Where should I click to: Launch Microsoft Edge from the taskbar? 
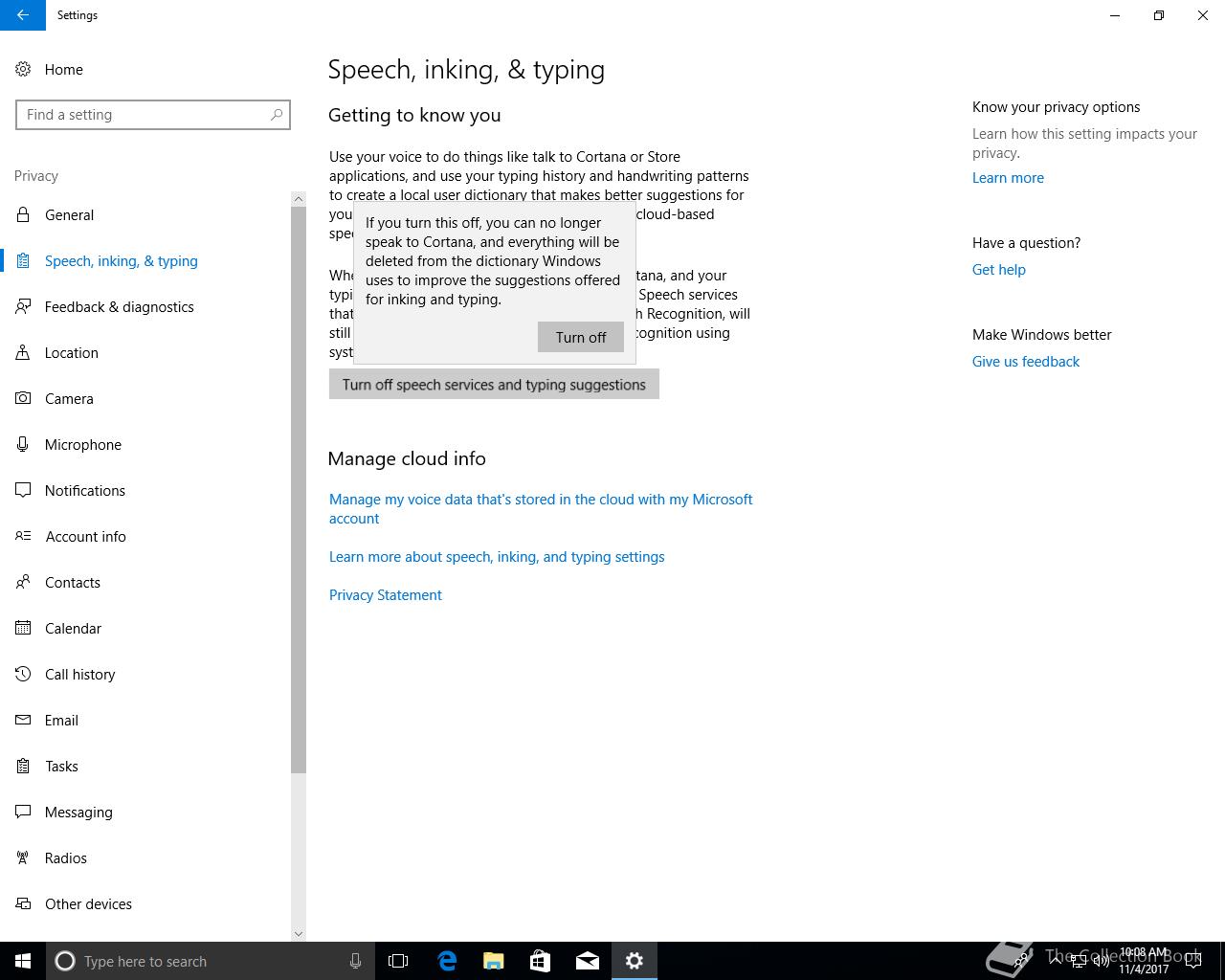coord(447,961)
